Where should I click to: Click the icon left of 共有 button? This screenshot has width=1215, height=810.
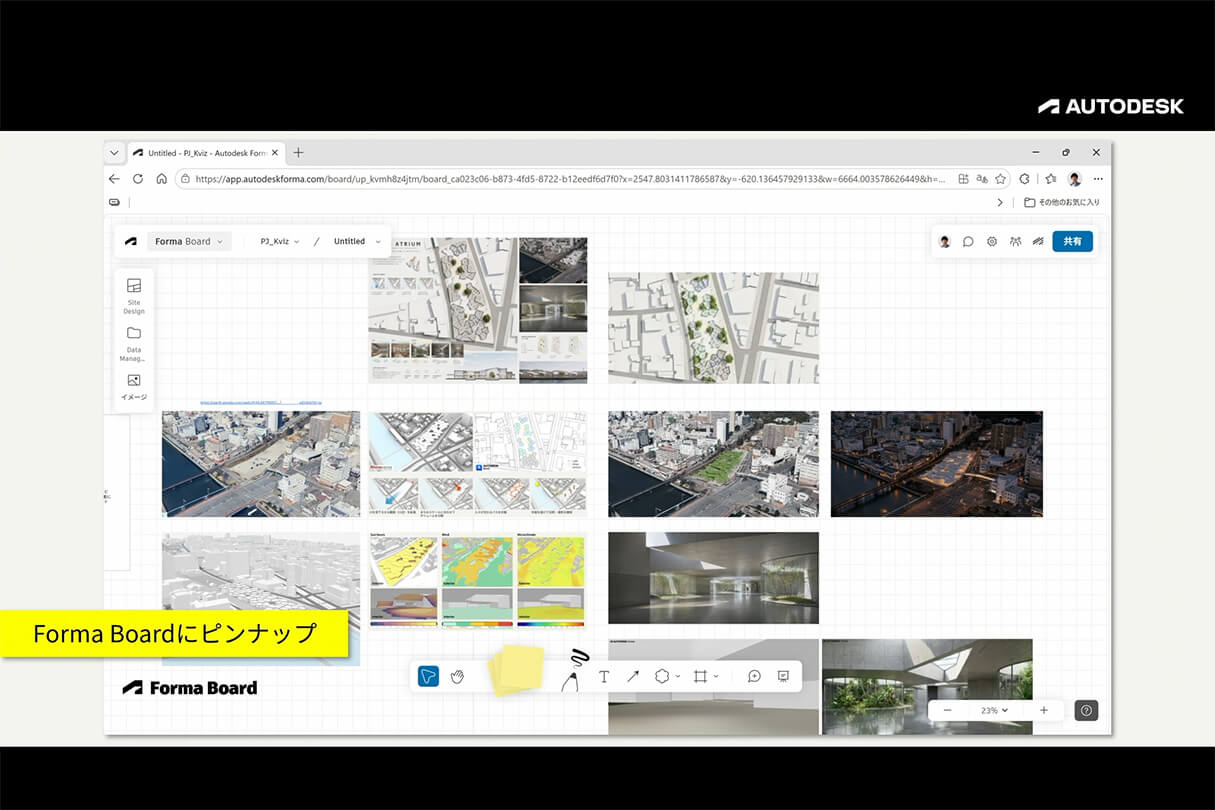point(1038,241)
